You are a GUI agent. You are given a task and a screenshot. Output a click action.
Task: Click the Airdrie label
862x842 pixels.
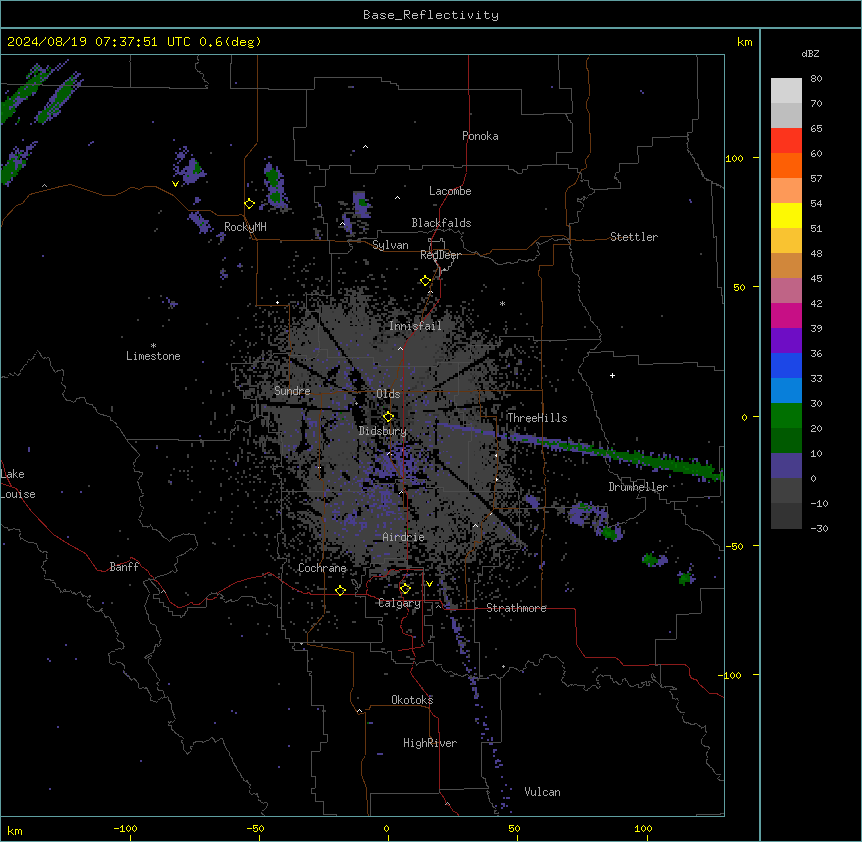[404, 537]
